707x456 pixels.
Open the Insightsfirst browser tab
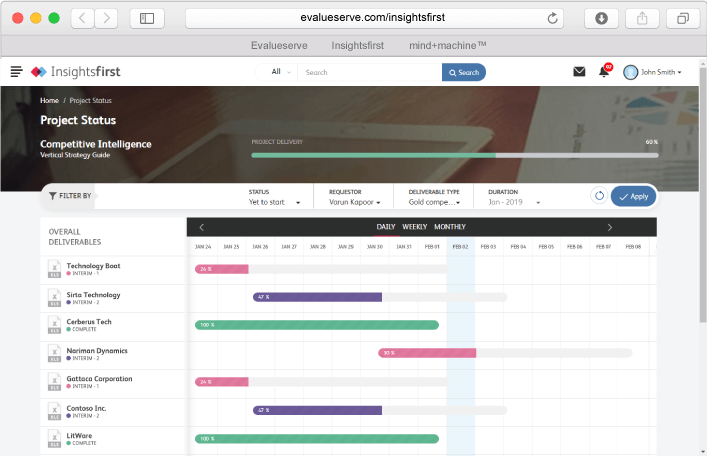pos(358,46)
